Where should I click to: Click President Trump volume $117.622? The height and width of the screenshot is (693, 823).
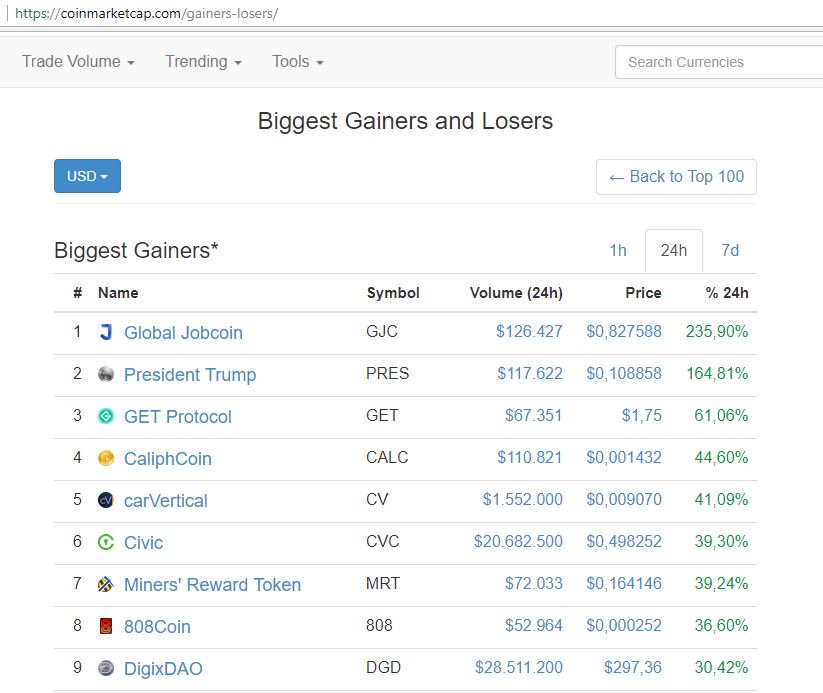(x=530, y=373)
